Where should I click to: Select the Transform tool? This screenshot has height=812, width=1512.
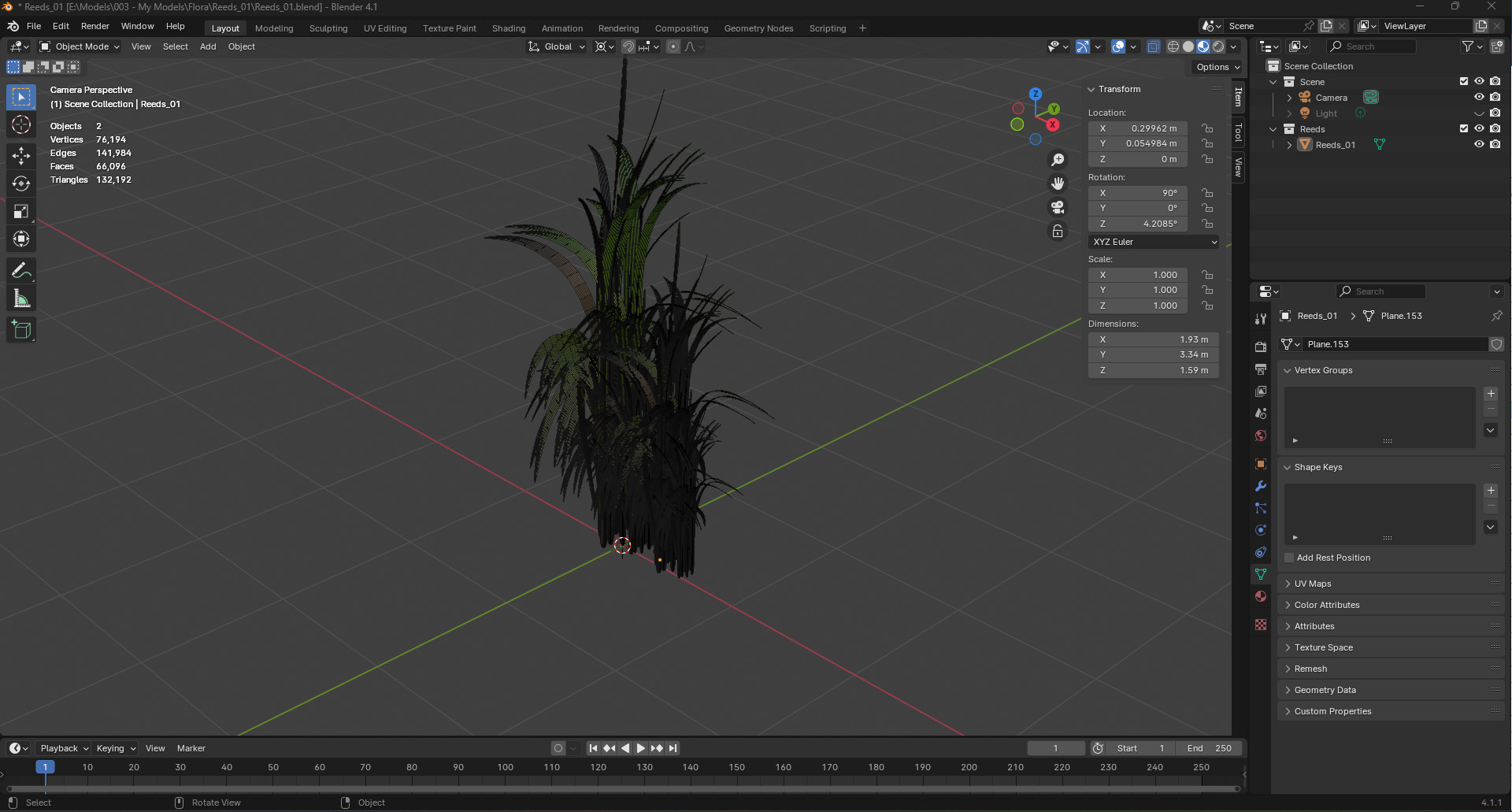(21, 239)
